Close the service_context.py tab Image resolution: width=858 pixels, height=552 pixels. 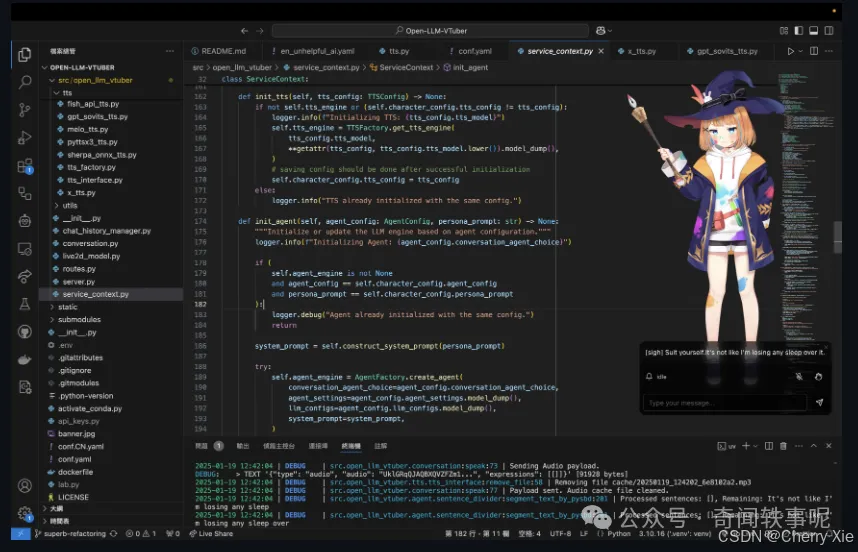(601, 51)
